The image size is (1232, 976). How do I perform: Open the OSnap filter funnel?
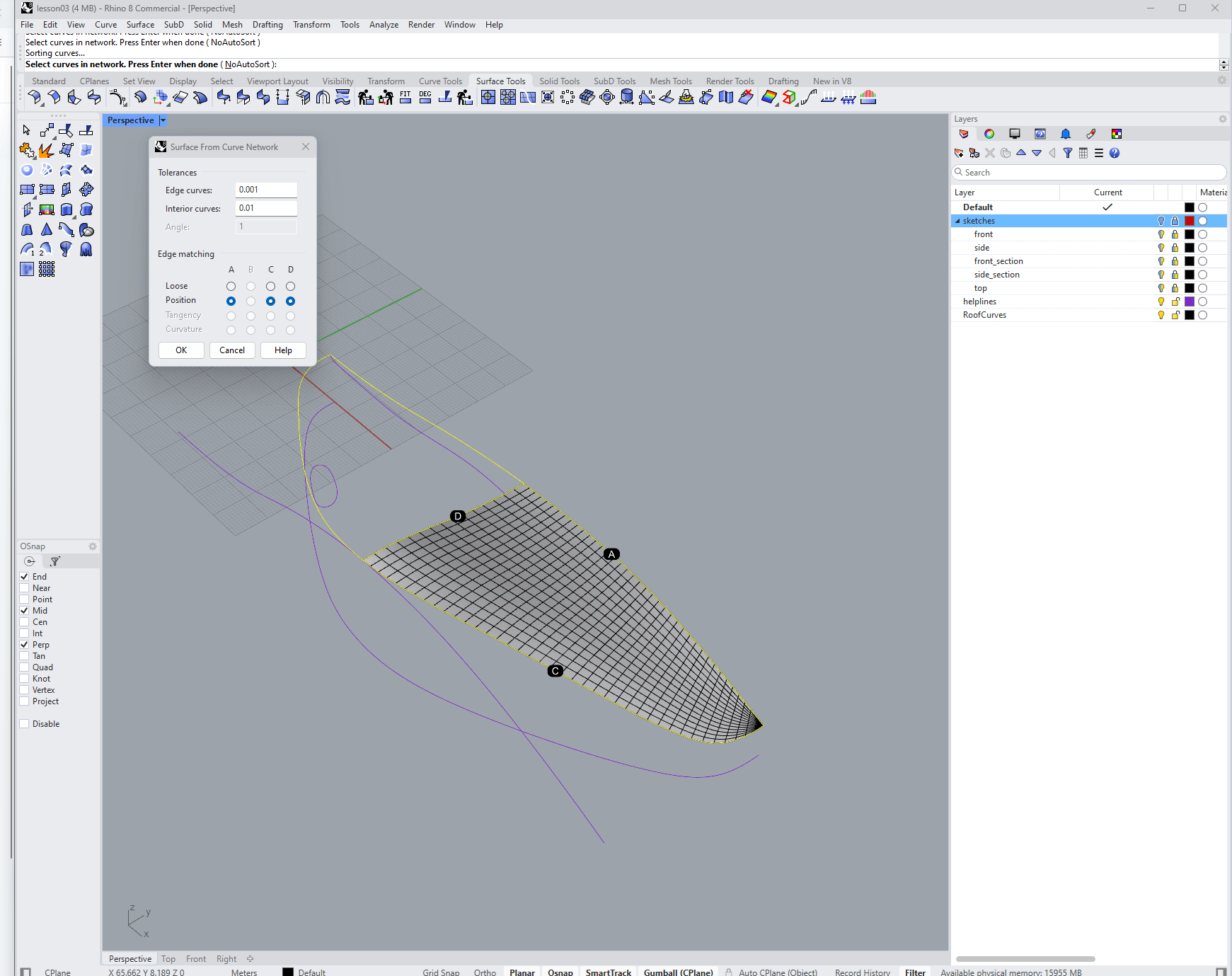[x=55, y=561]
